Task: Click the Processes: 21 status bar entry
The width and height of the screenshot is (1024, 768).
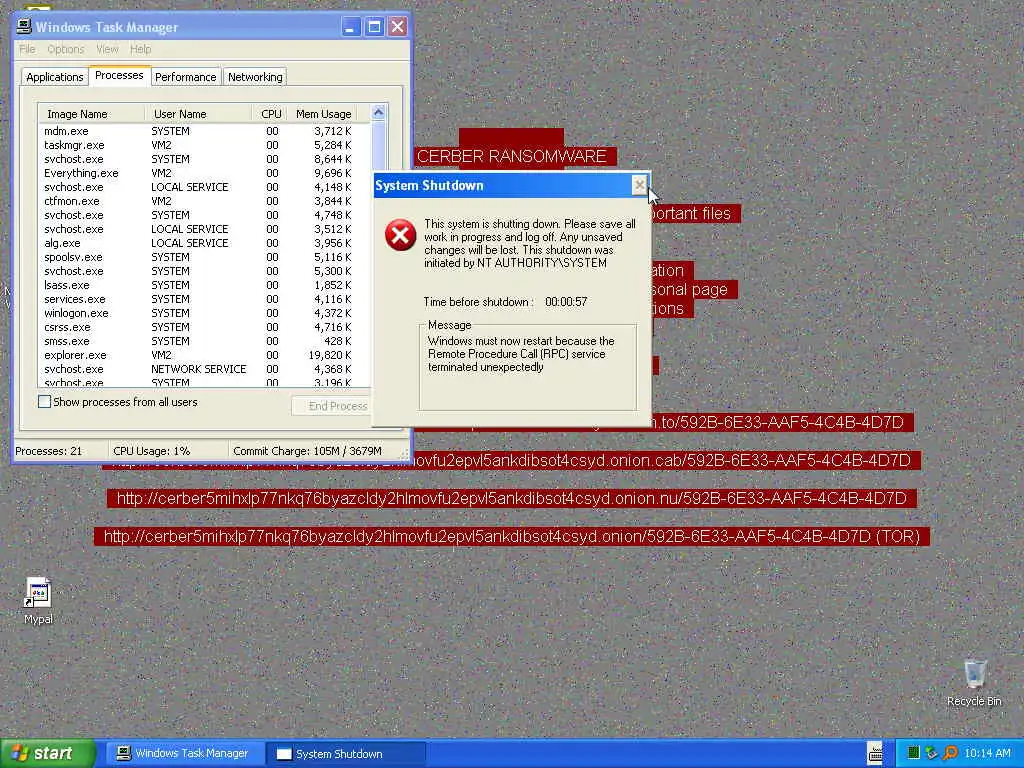Action: coord(48,451)
